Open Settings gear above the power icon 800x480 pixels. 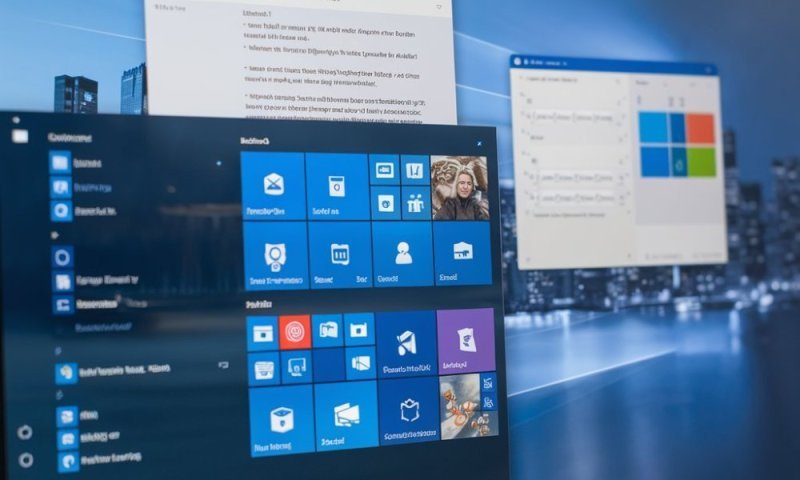pyautogui.click(x=25, y=433)
